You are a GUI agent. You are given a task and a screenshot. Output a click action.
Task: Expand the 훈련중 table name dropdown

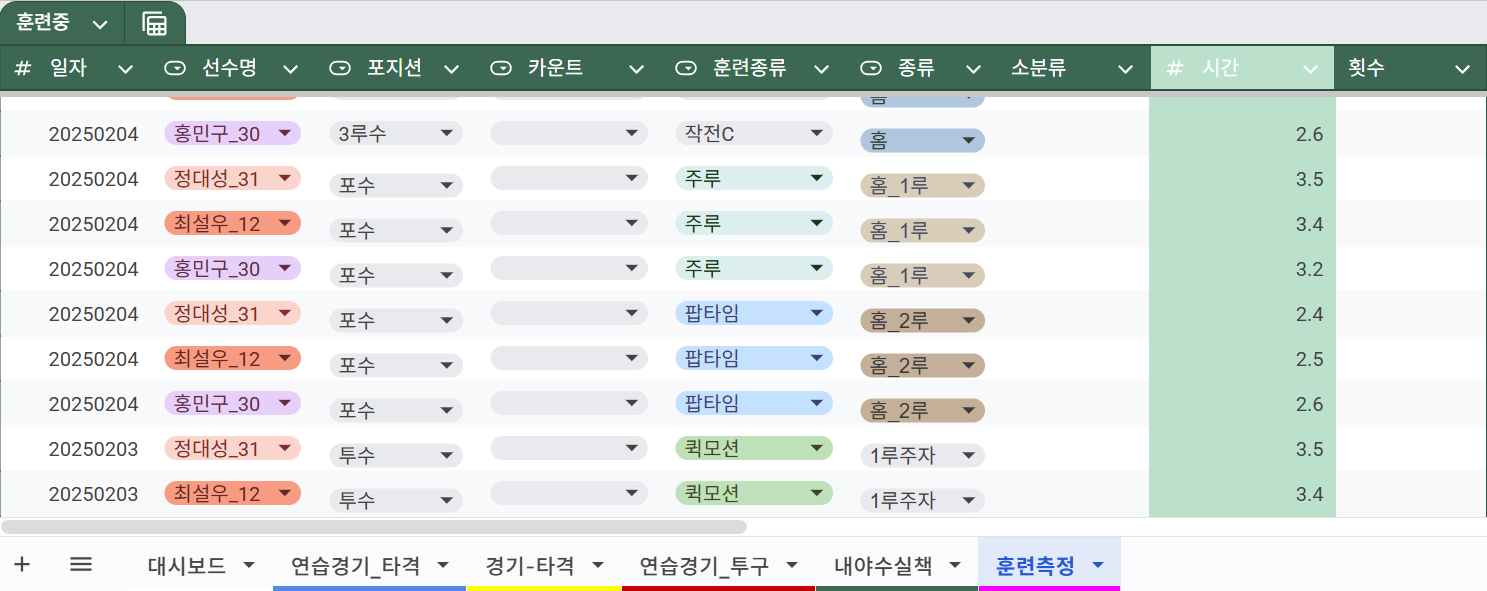click(x=99, y=24)
